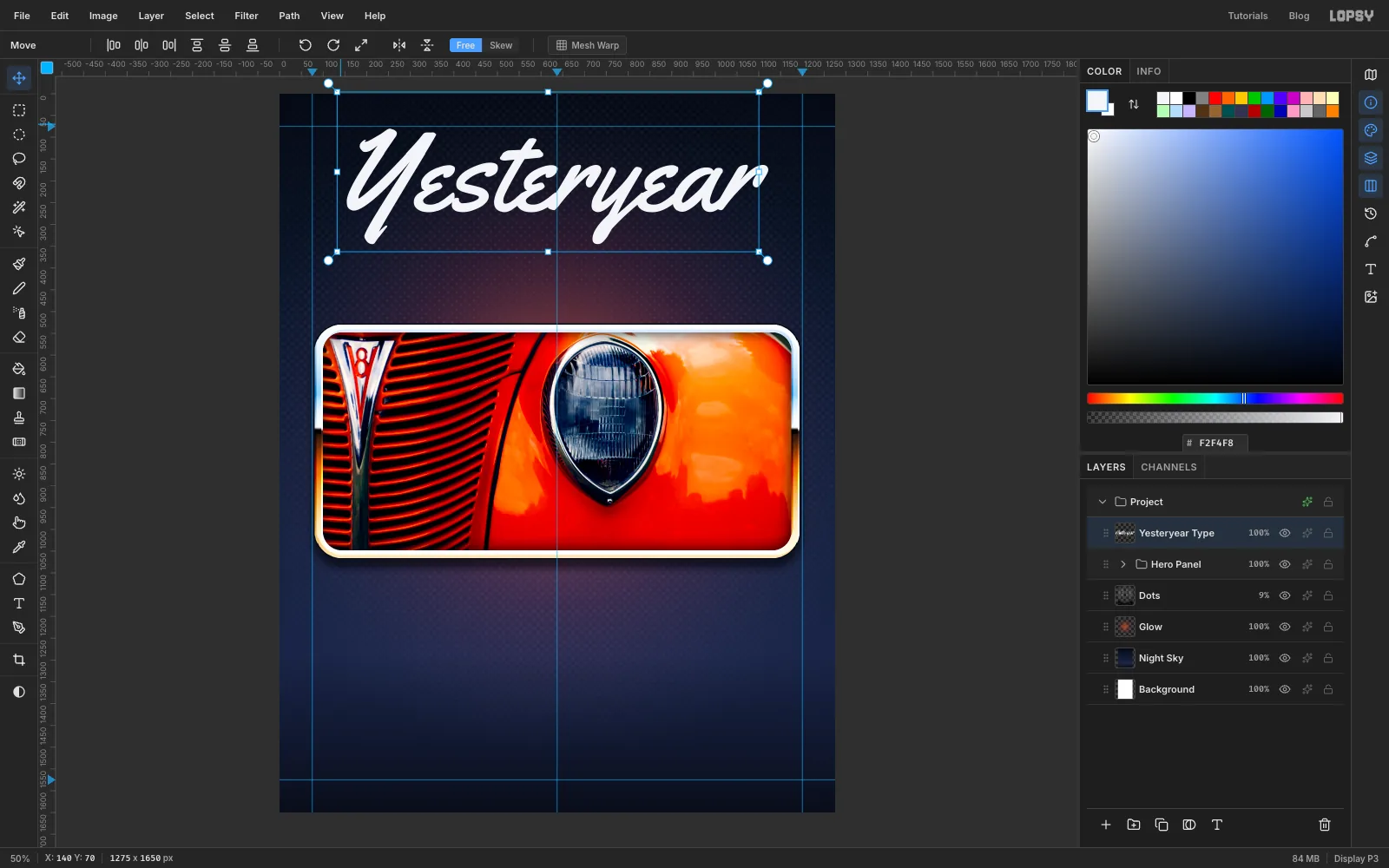Screen dimensions: 1389x868
Task: Hide the Glow layer
Action: tap(1285, 627)
